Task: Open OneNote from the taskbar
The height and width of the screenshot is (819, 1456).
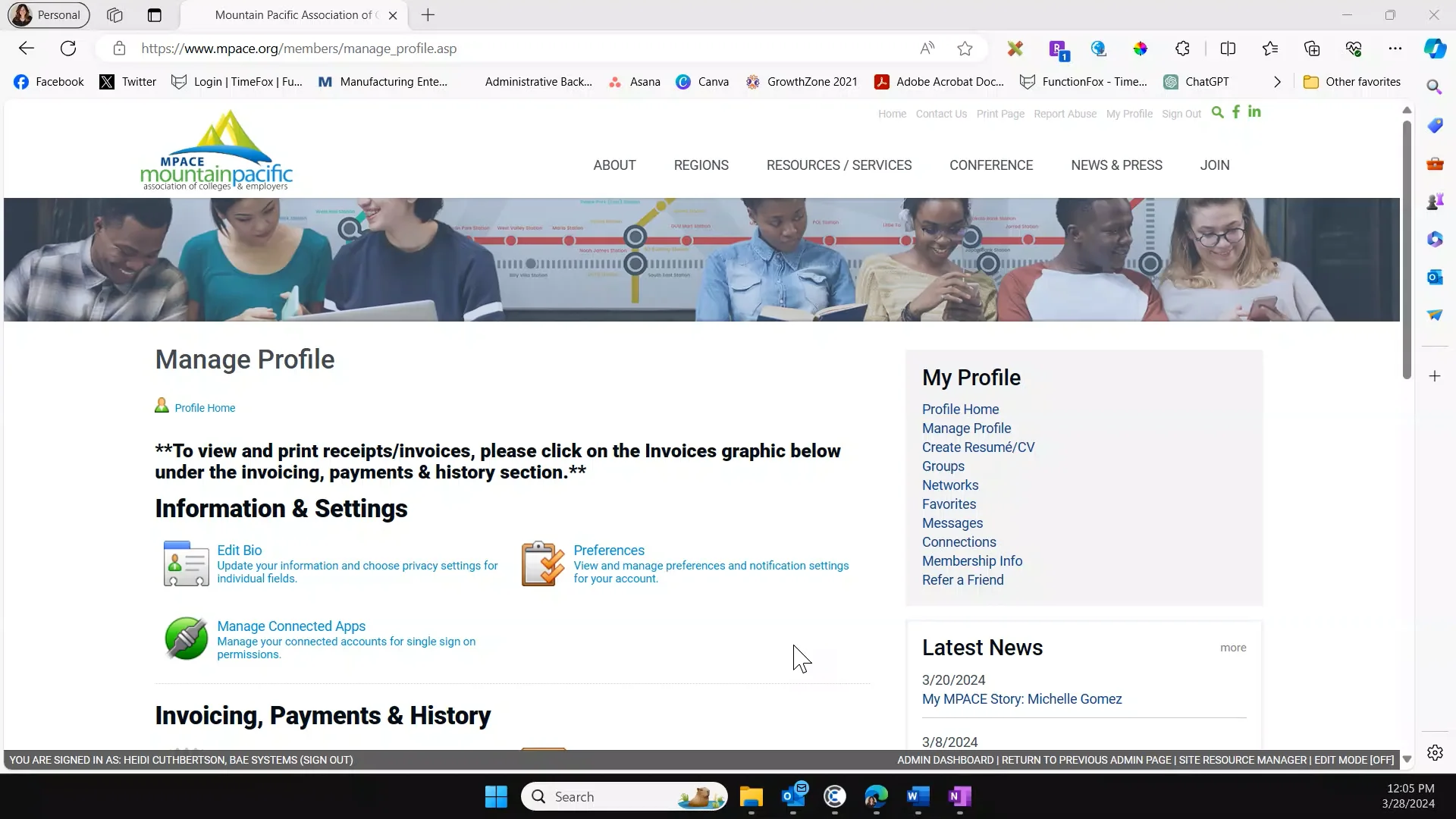Action: 959,797
